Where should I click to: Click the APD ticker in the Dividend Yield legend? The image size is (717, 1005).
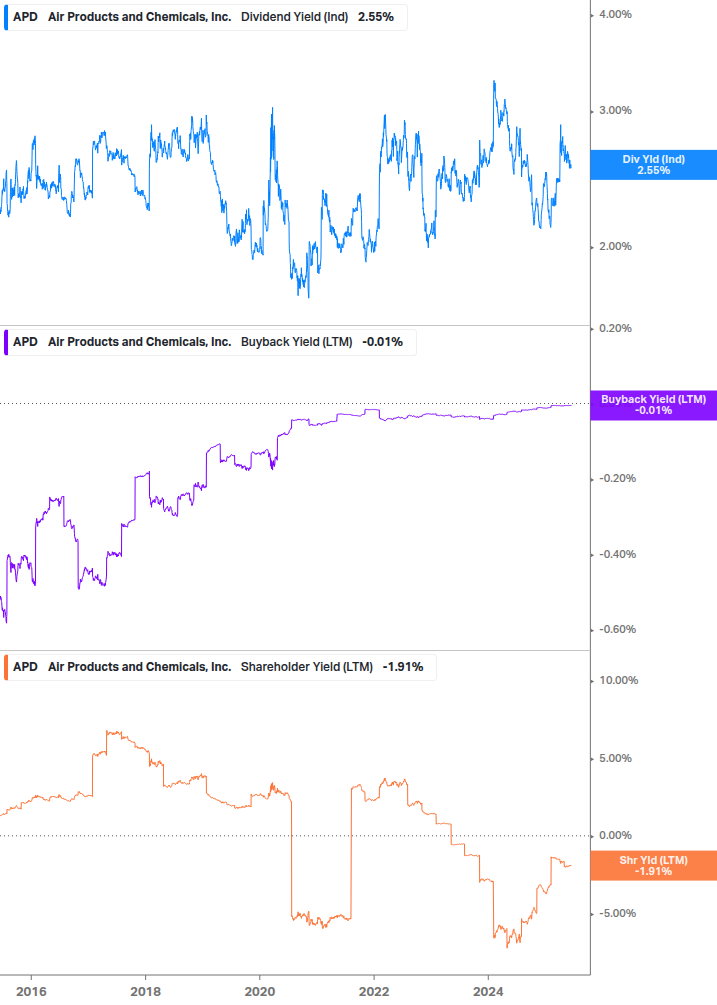[x=26, y=17]
